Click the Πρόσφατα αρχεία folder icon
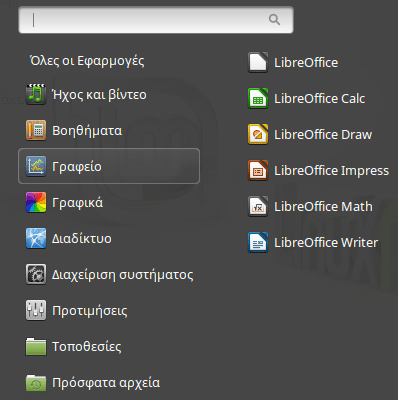398x400 pixels. pos(36,382)
